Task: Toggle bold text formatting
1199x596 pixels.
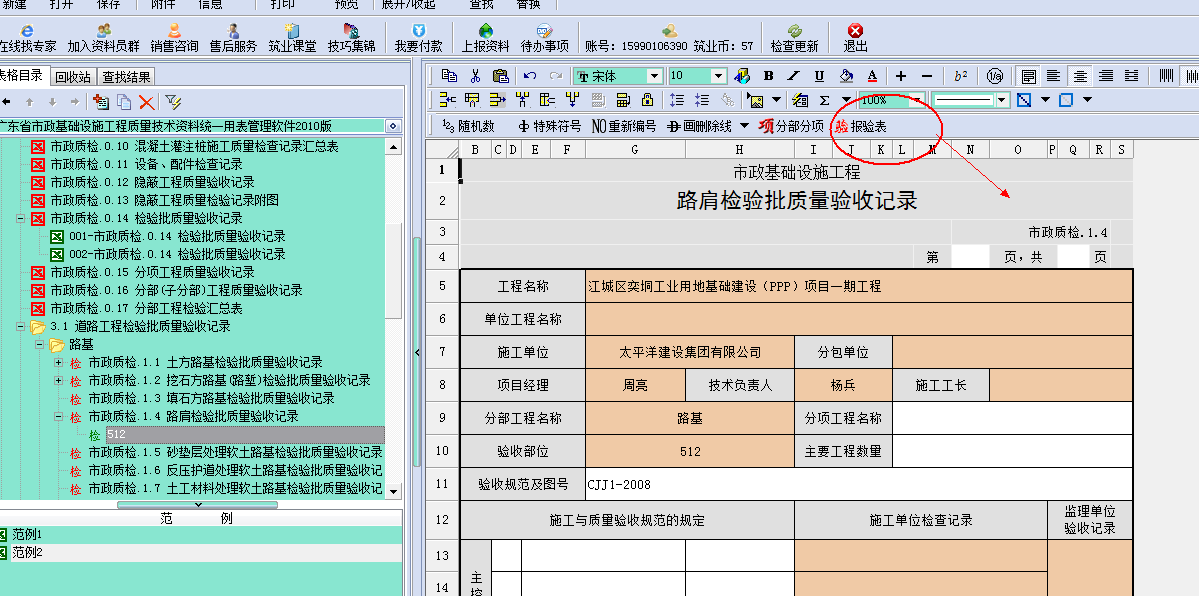Action: click(x=768, y=76)
